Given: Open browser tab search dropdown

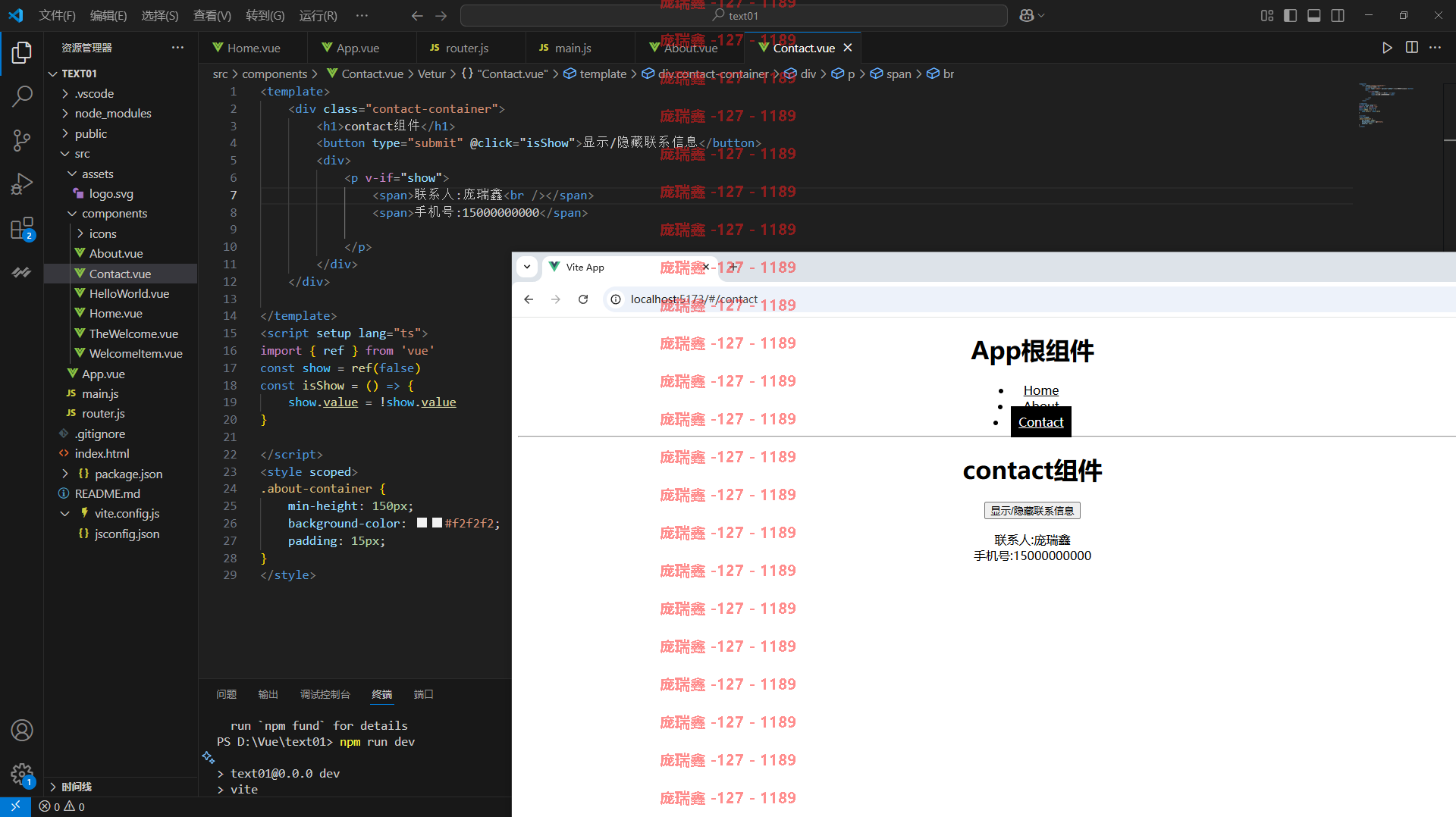Looking at the screenshot, I should pyautogui.click(x=527, y=267).
